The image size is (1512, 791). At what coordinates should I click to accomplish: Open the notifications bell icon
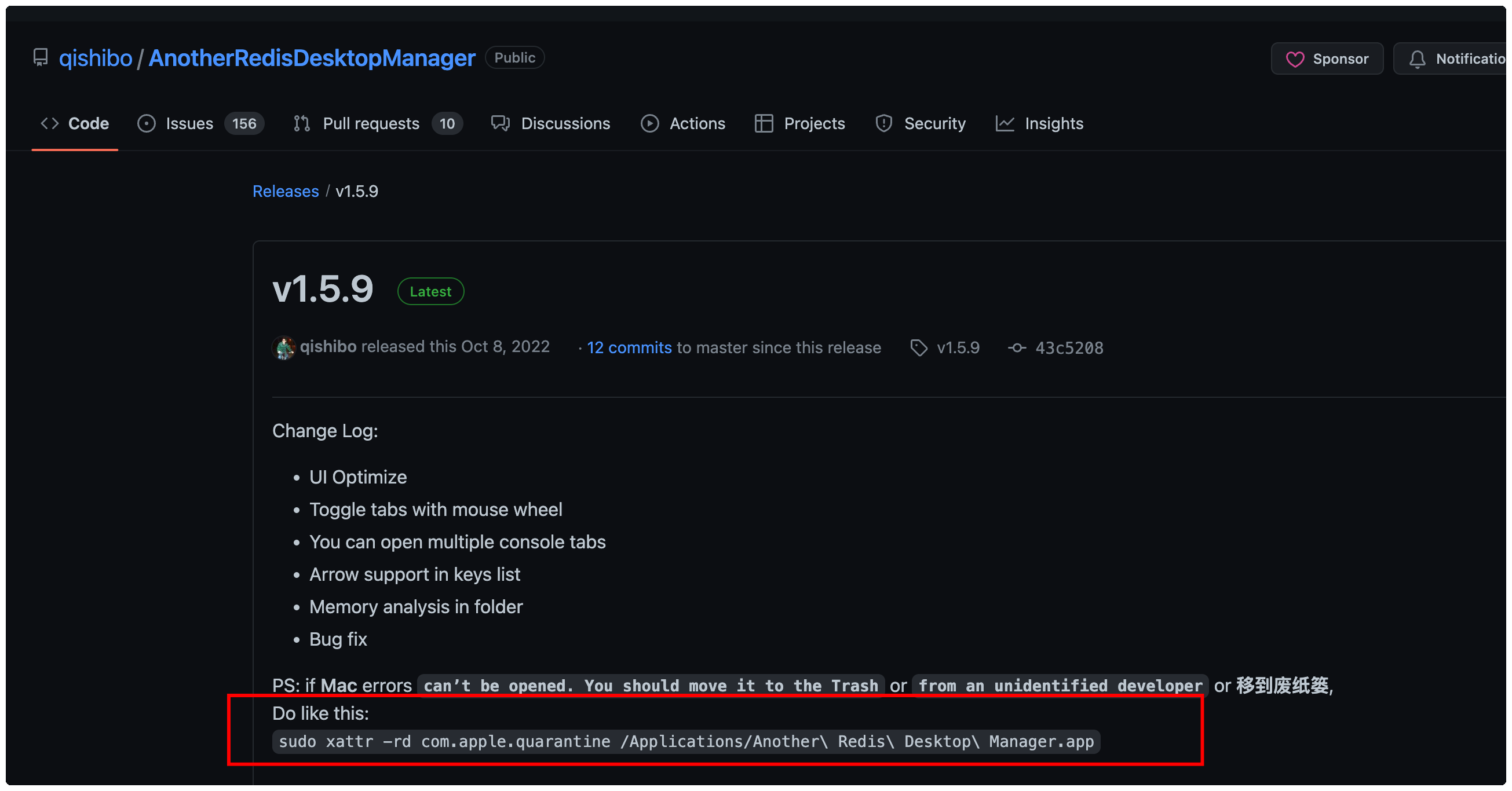click(x=1419, y=58)
